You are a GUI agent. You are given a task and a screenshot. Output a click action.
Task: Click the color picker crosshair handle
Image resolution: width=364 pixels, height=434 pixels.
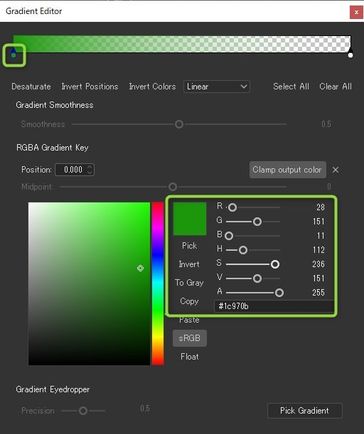[140, 268]
